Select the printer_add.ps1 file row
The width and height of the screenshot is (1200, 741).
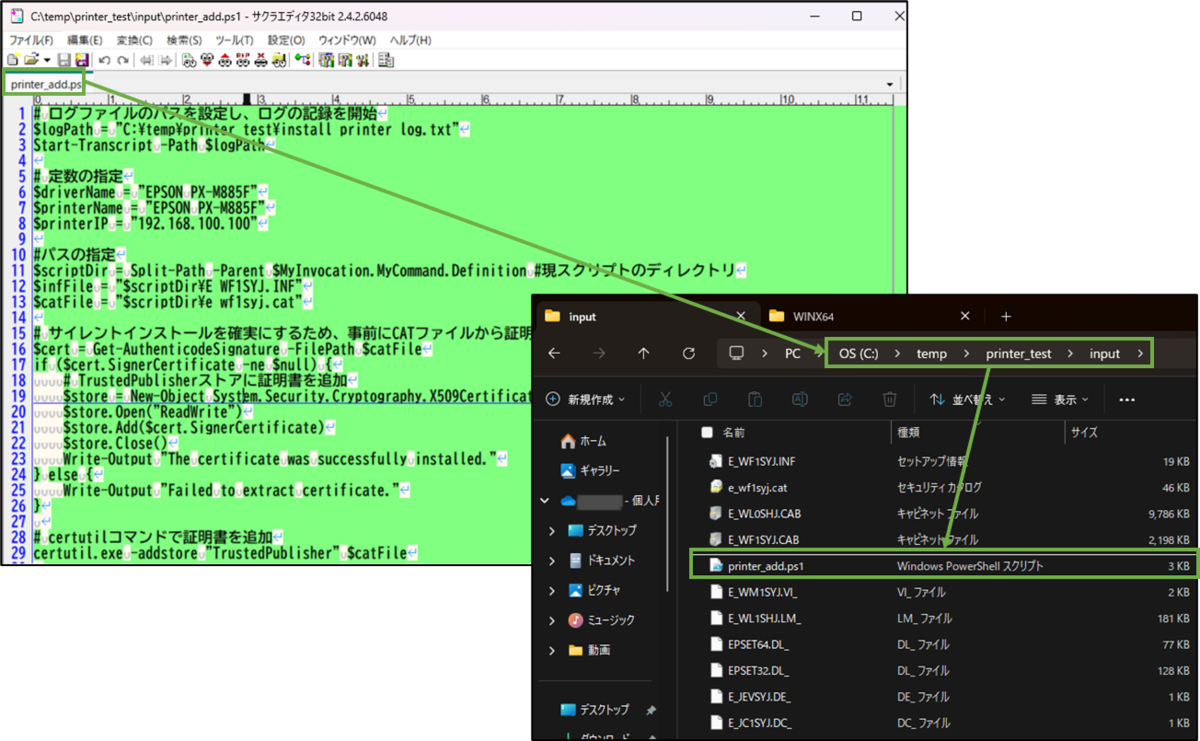(x=944, y=565)
